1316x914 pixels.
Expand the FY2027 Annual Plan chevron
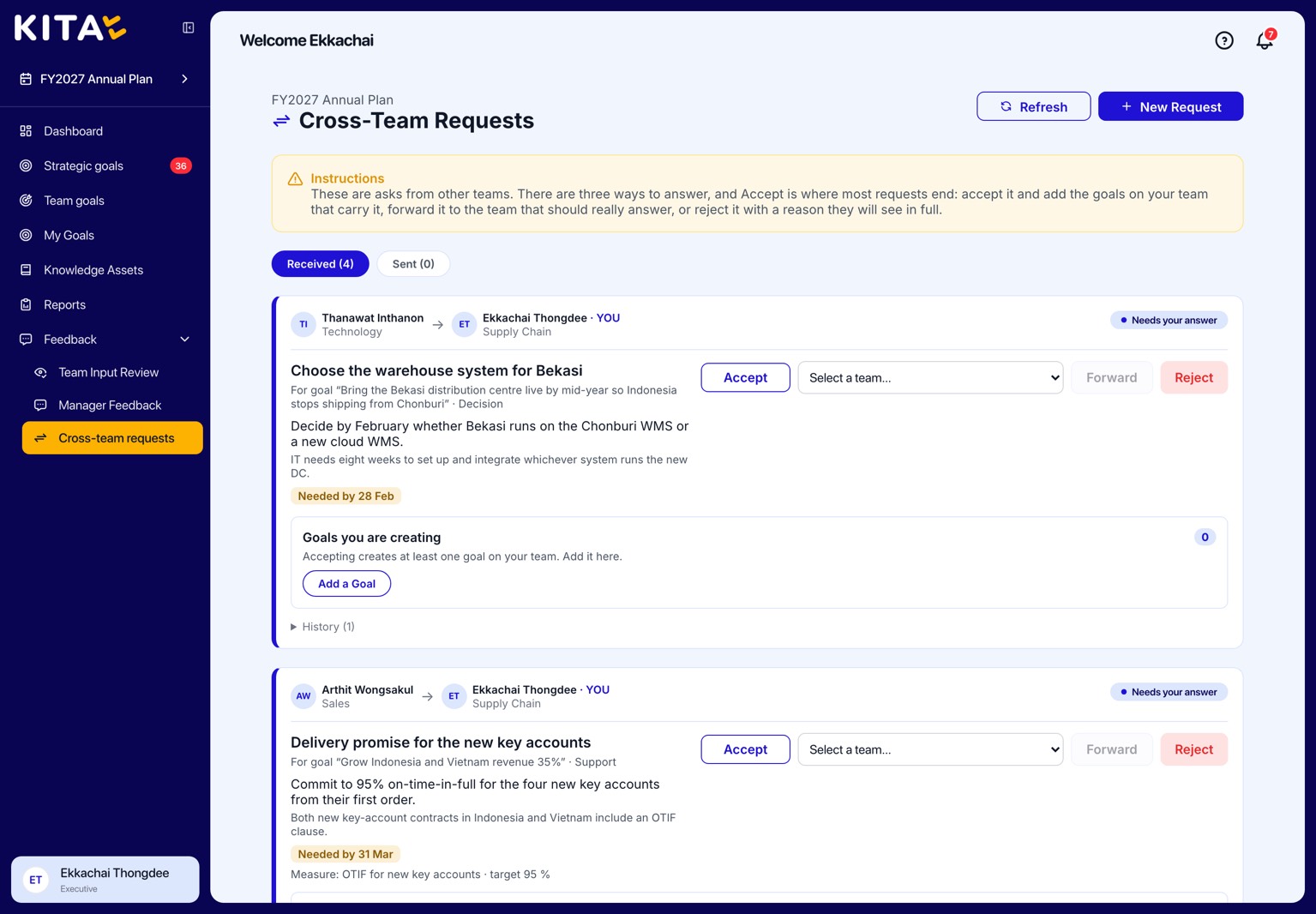tap(185, 79)
